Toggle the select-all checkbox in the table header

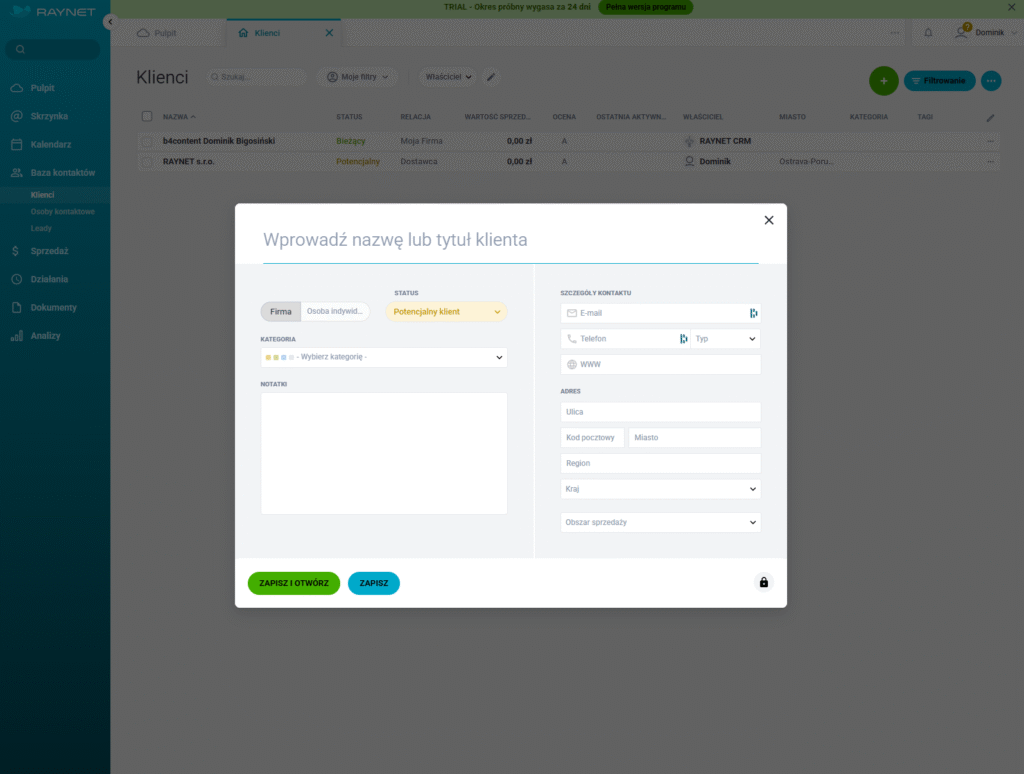click(x=145, y=116)
